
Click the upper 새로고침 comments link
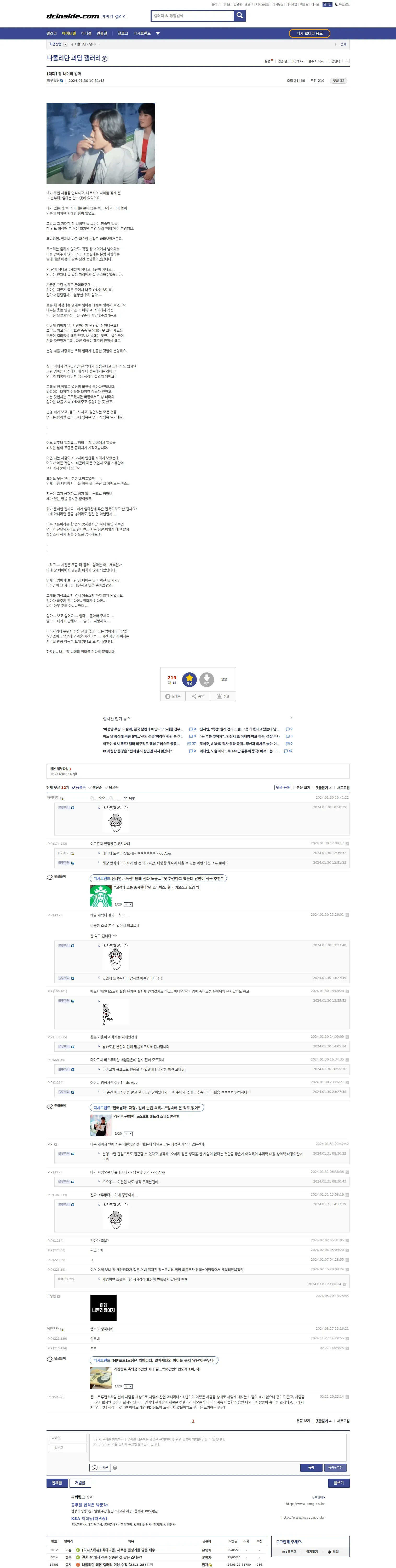344,788
